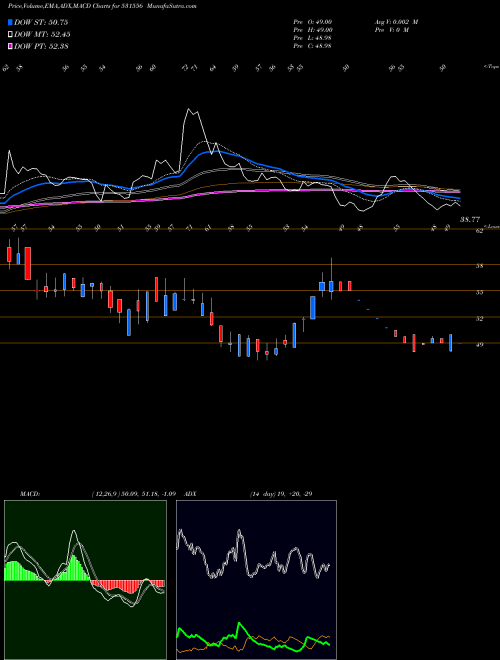Select the 'DOW MT: 52.45' legend text

[42, 35]
